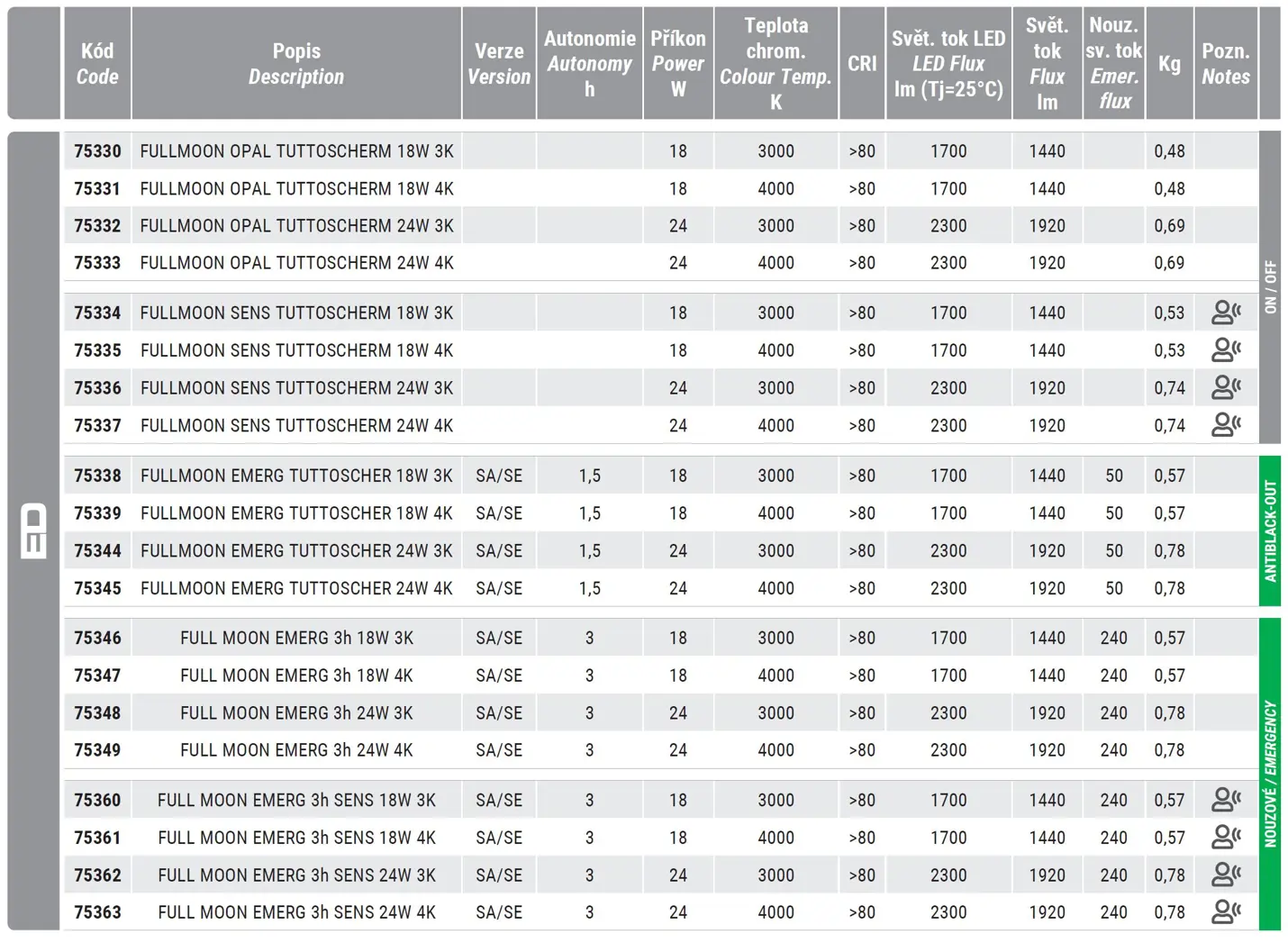Viewport: 1288px width, 943px height.
Task: Click the Teplota chrom. Colour Temp. header
Action: (776, 64)
